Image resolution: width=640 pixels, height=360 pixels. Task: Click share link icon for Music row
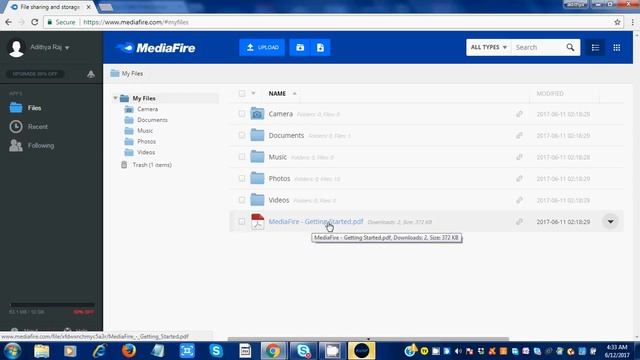[x=519, y=157]
